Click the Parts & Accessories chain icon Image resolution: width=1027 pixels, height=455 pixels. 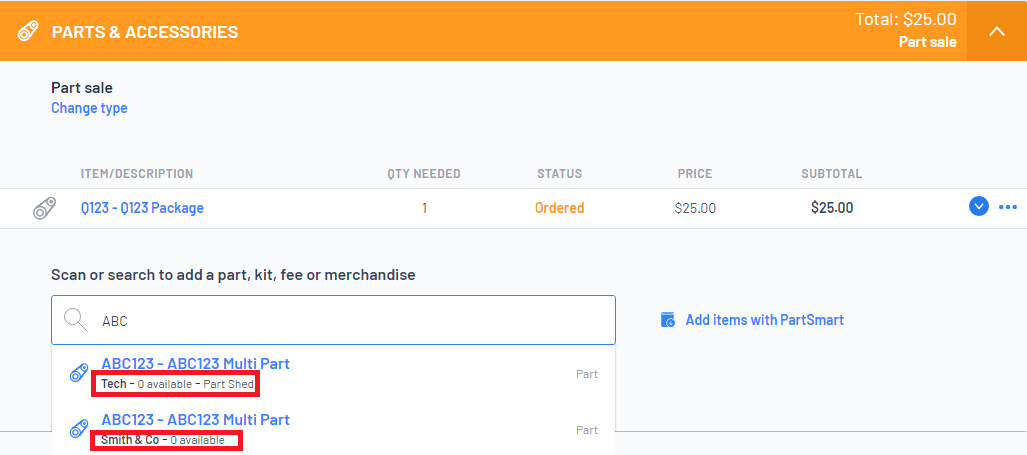pos(28,31)
